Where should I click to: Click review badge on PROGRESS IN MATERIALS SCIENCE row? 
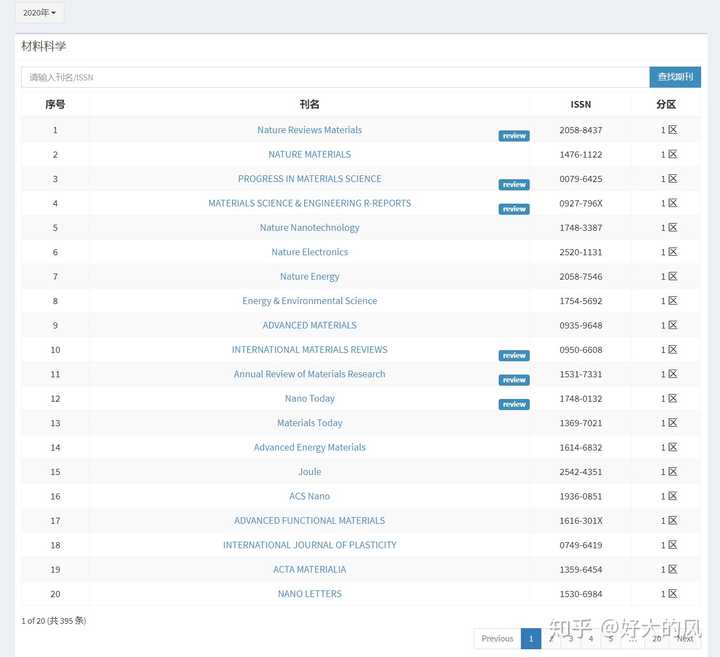tap(514, 185)
